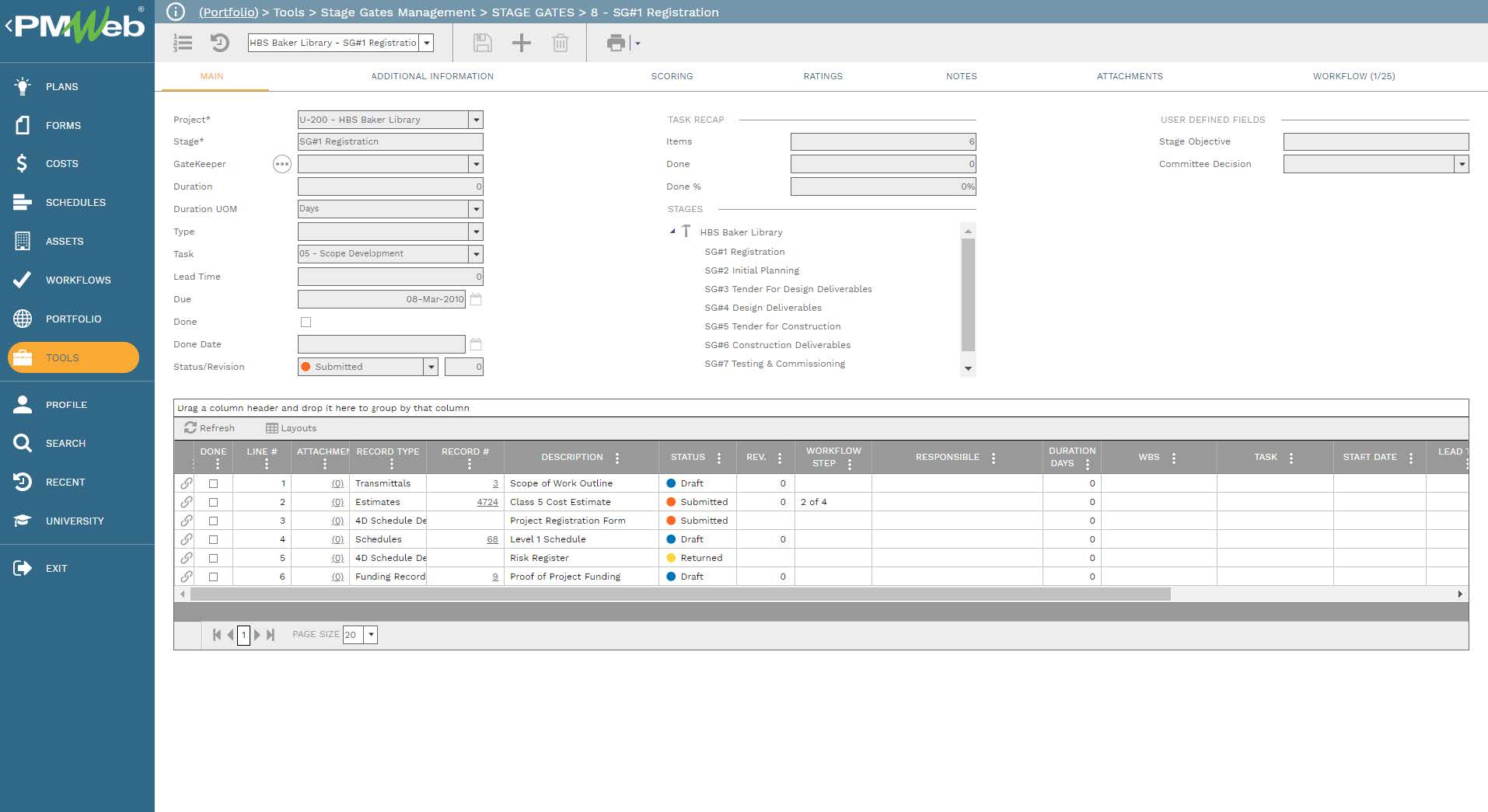Click the info icon beside Portfolio breadcrumb
The height and width of the screenshot is (812, 1488).
(176, 12)
